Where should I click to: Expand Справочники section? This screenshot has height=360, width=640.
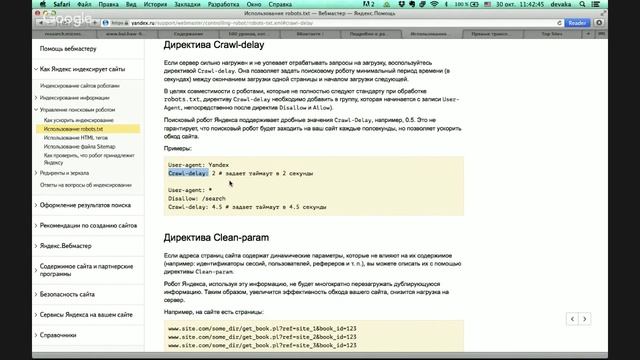pyautogui.click(x=36, y=335)
